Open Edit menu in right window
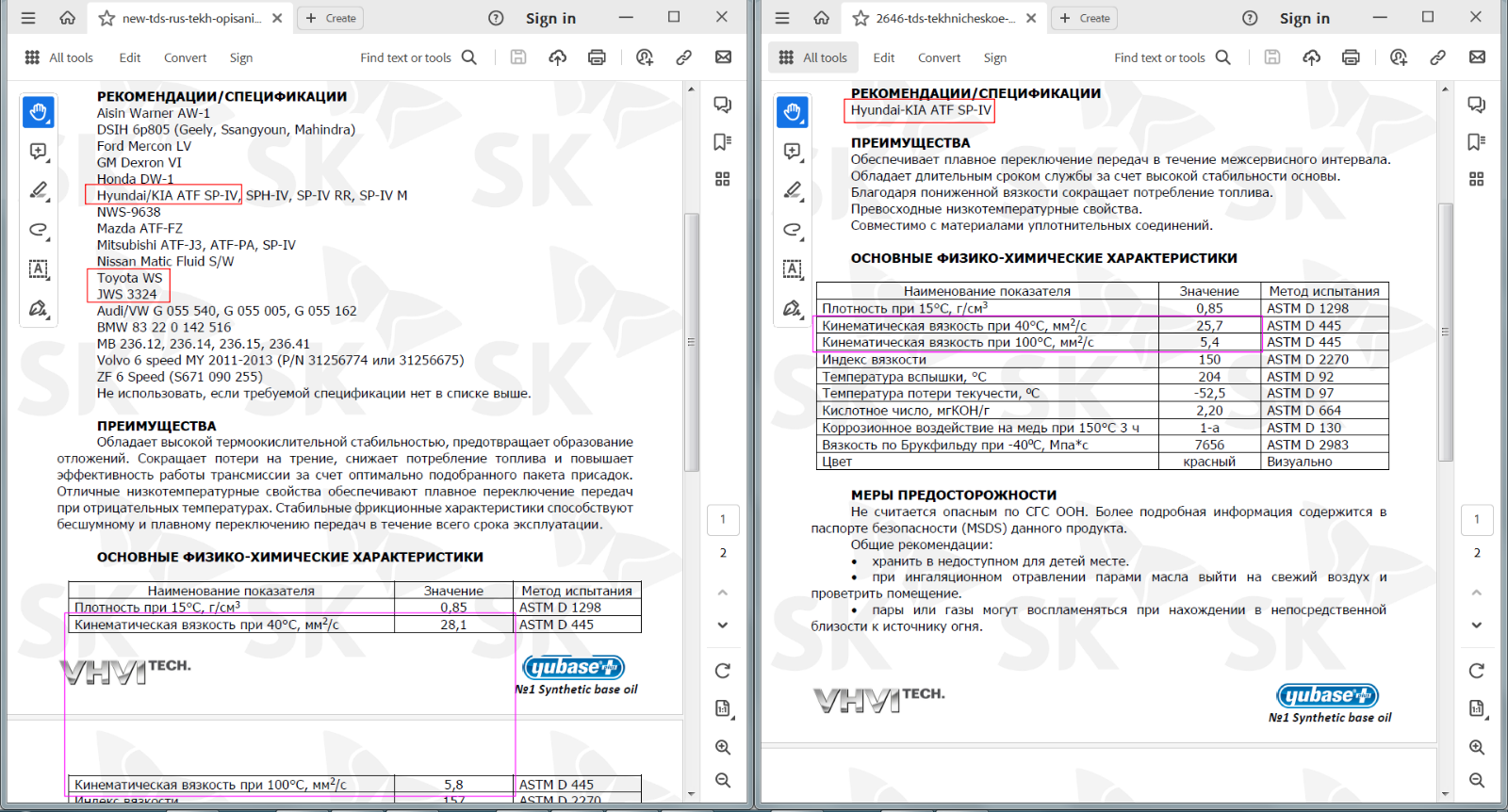The width and height of the screenshot is (1508, 812). pos(884,57)
